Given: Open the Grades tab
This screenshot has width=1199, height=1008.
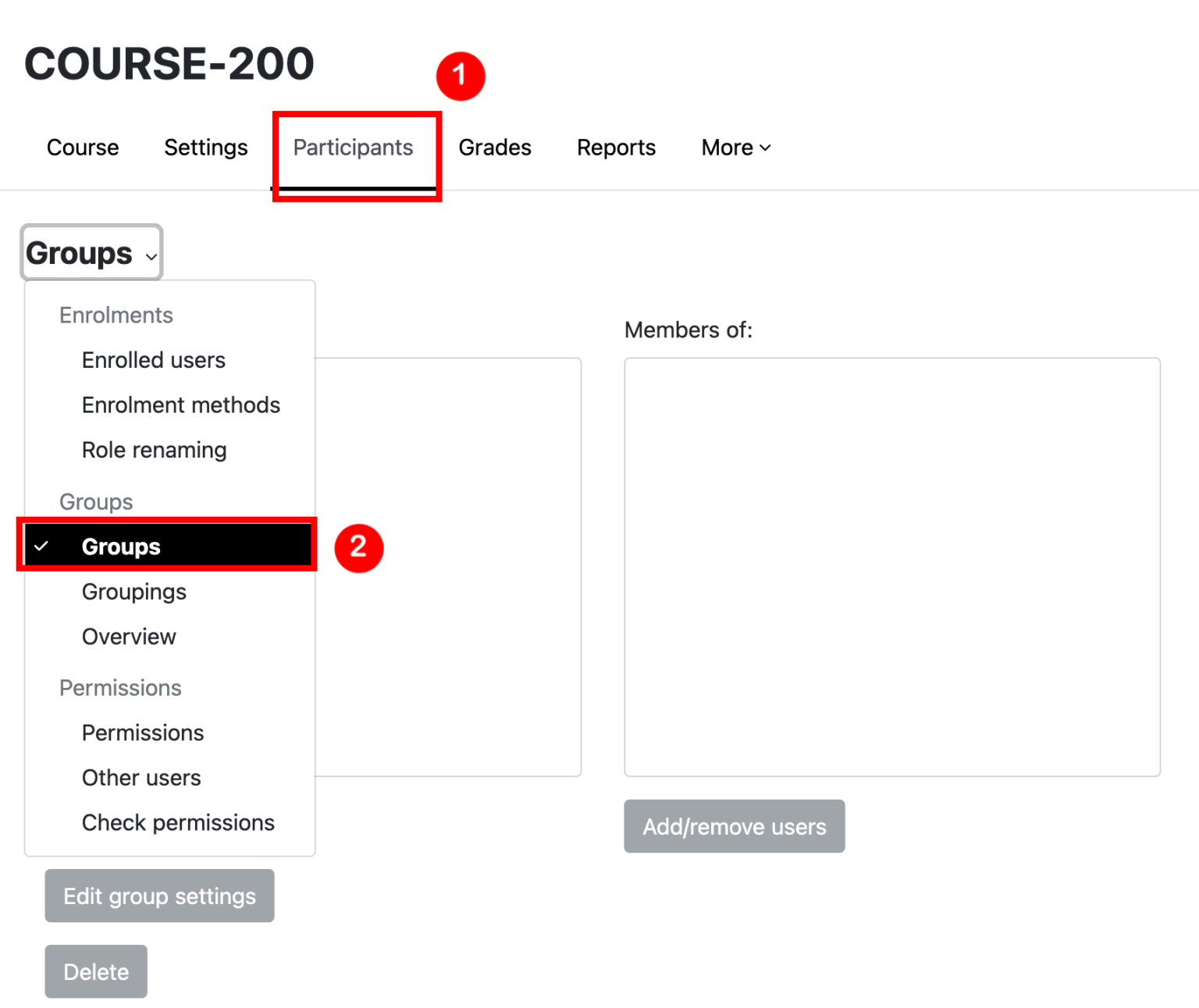Looking at the screenshot, I should [x=494, y=148].
